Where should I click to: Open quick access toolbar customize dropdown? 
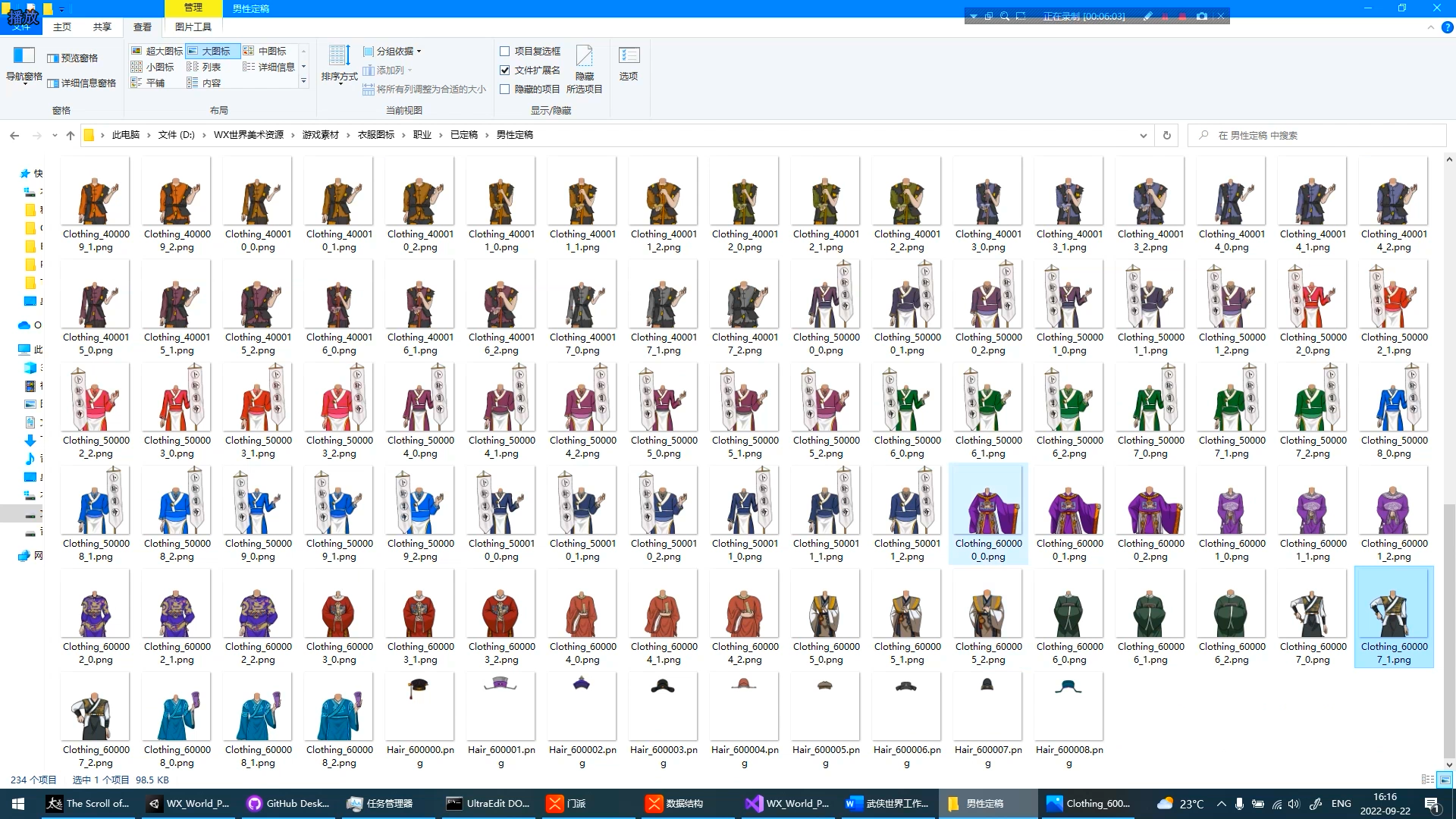coord(61,9)
